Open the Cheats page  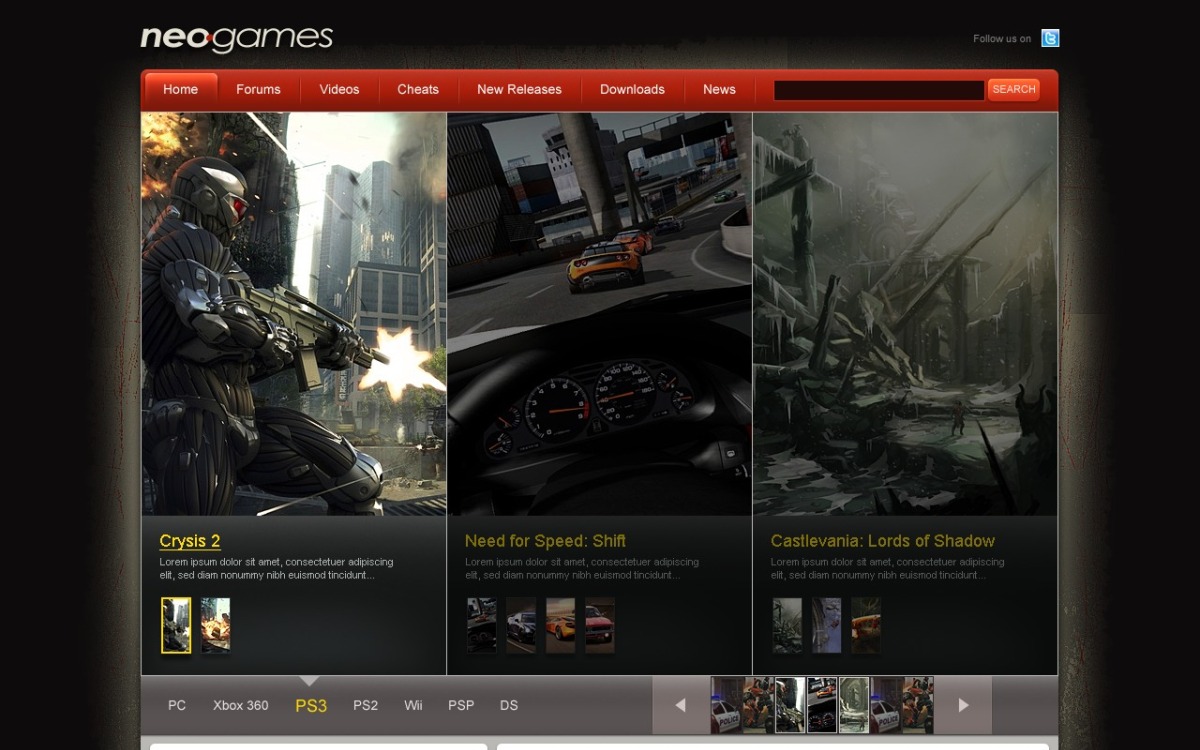click(418, 89)
